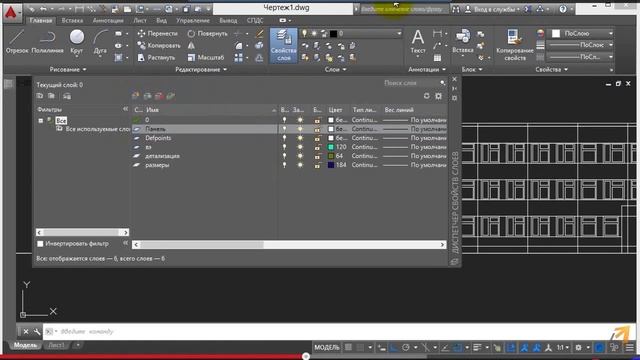Click the Вставка block insert tool
640x360 pixels.
(463, 42)
